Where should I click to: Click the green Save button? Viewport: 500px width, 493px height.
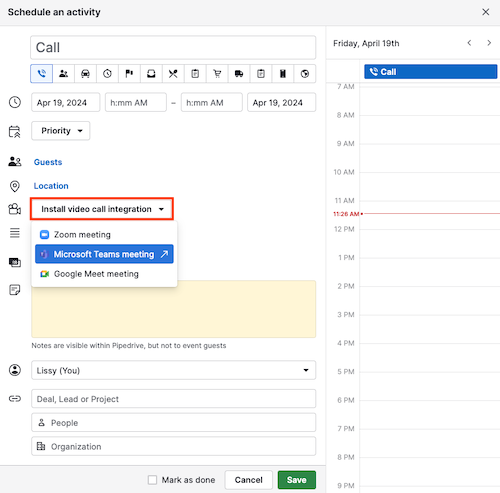click(297, 480)
